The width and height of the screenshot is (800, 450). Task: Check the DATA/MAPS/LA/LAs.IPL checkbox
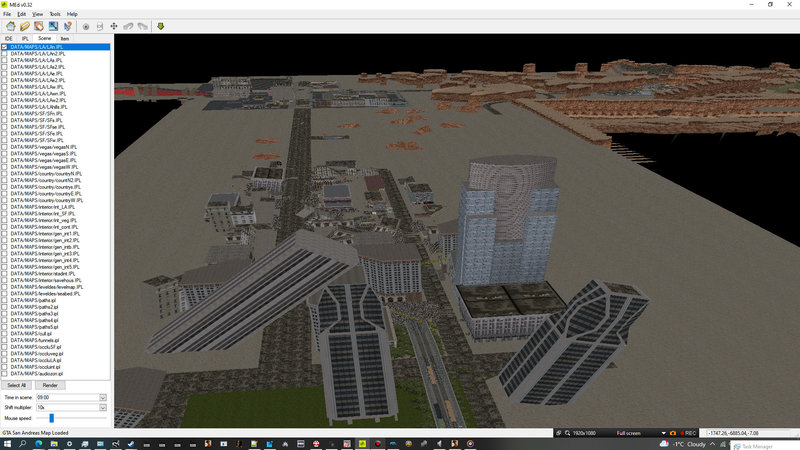[5, 60]
